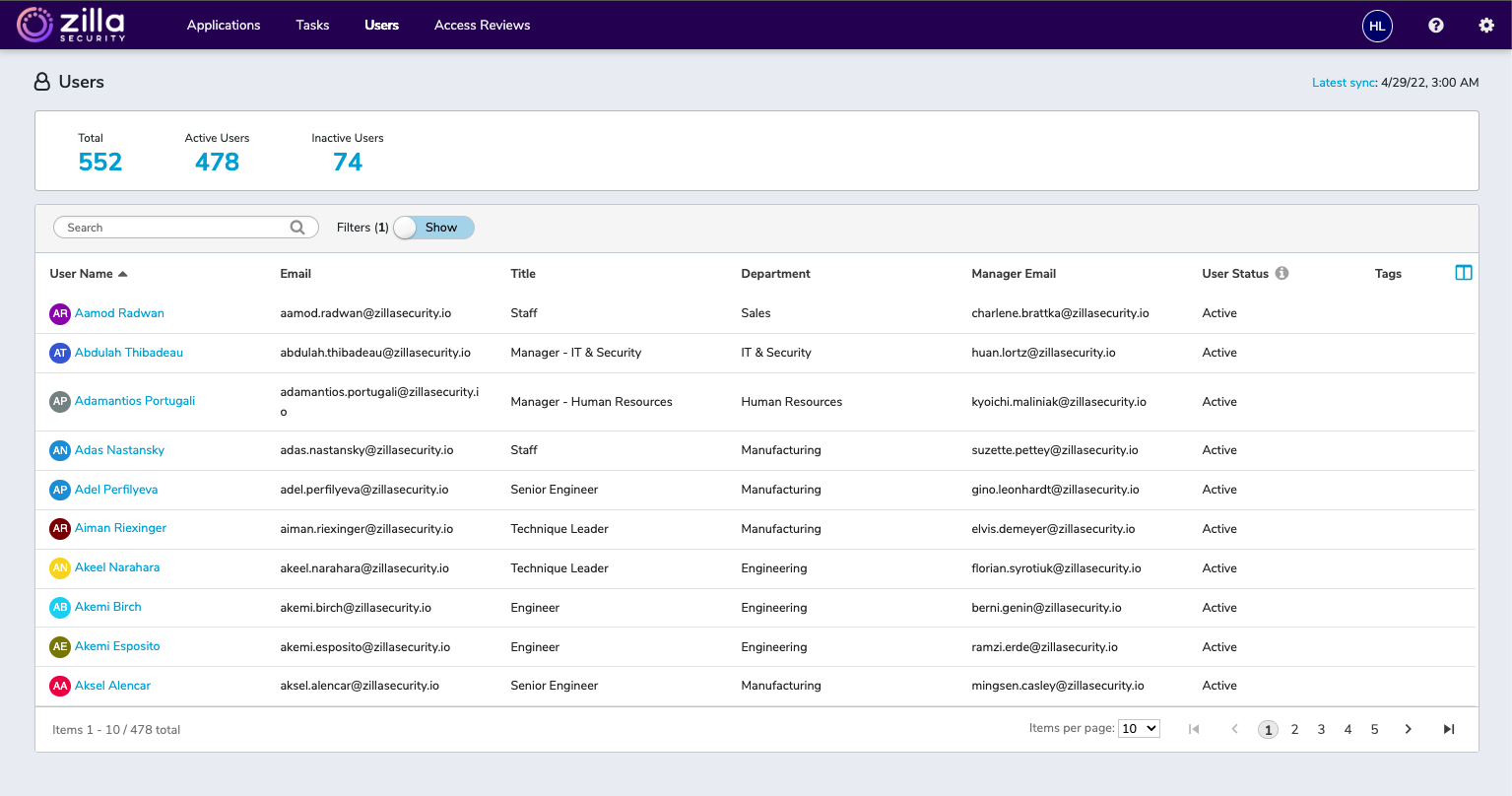Click the Latest sync link

coord(1343,83)
